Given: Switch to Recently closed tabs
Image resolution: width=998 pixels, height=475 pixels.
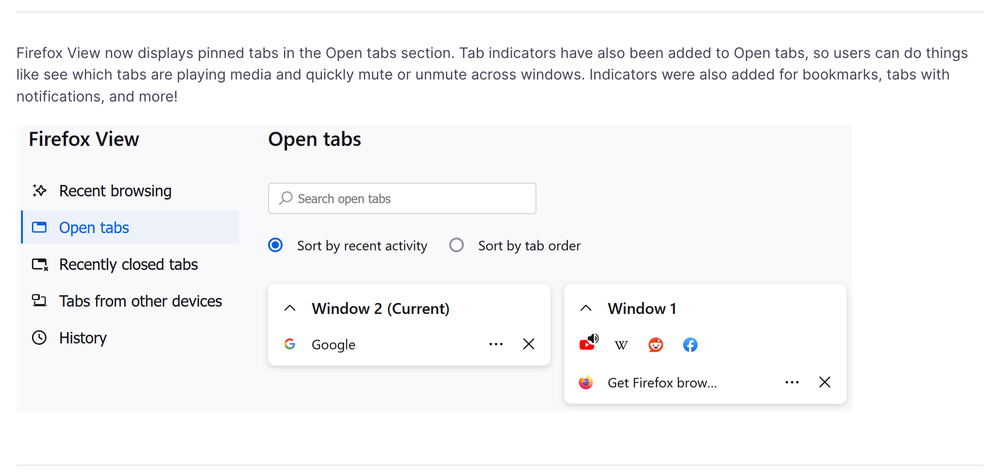Looking at the screenshot, I should (128, 264).
